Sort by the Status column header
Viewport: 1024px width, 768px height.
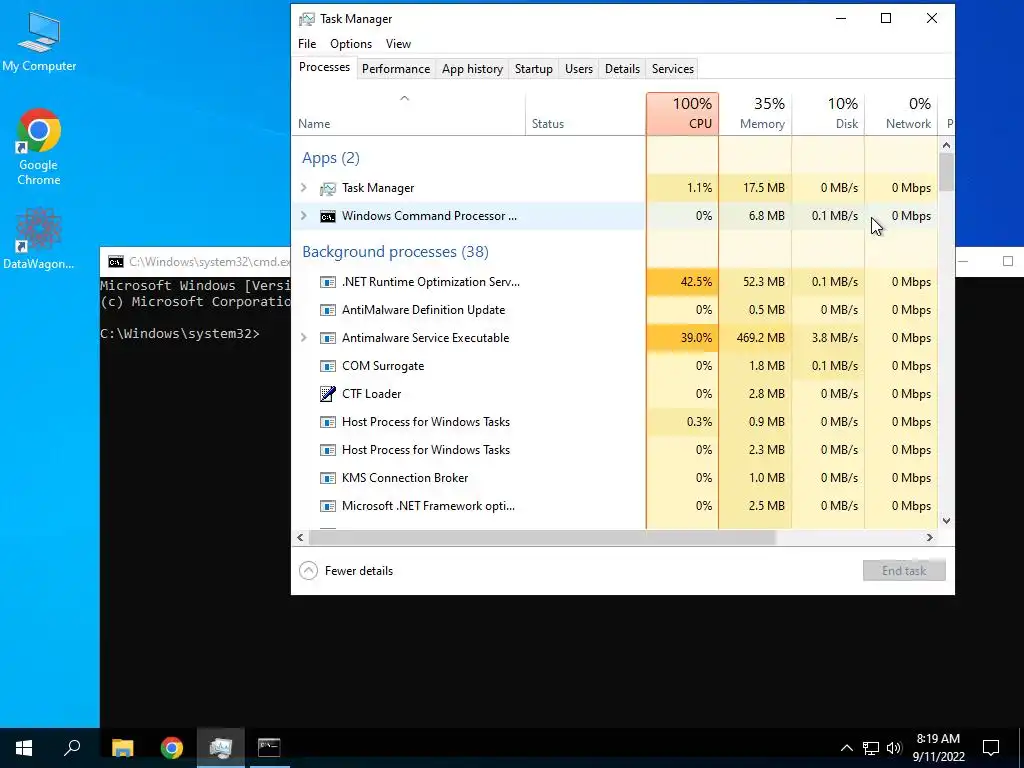pyautogui.click(x=586, y=114)
